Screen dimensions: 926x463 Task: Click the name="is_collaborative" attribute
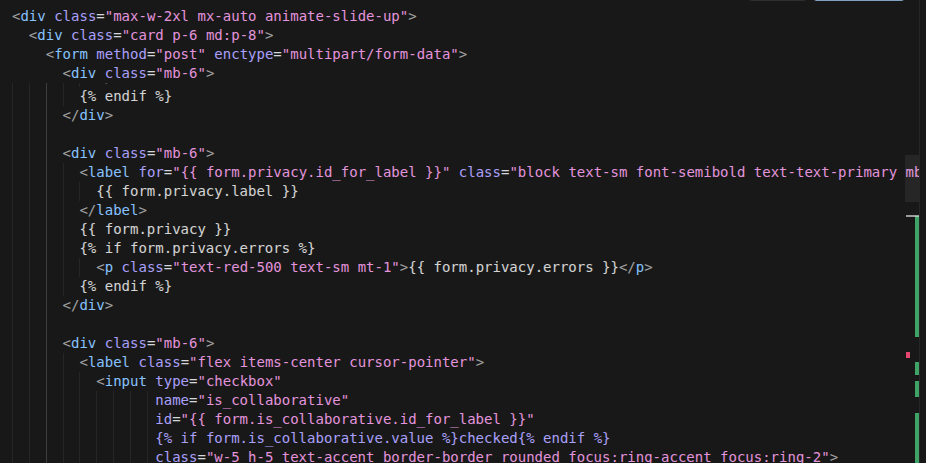click(x=251, y=400)
